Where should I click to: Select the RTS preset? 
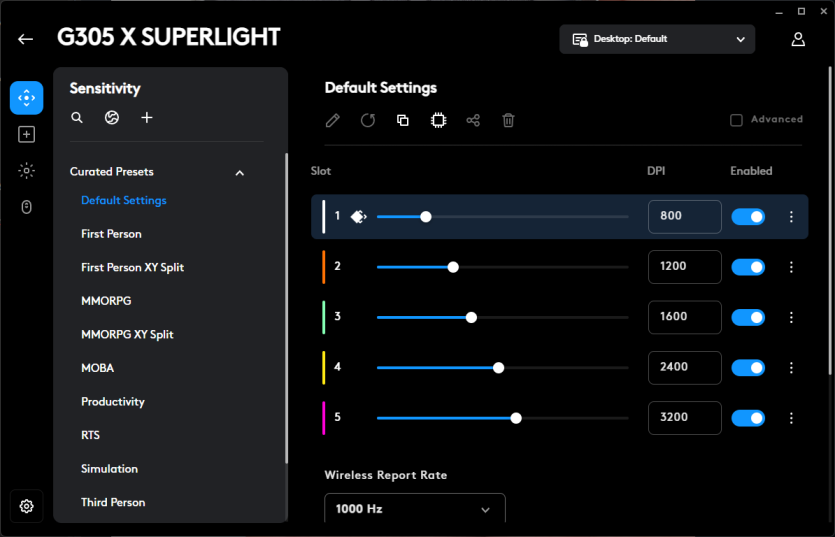pos(91,435)
